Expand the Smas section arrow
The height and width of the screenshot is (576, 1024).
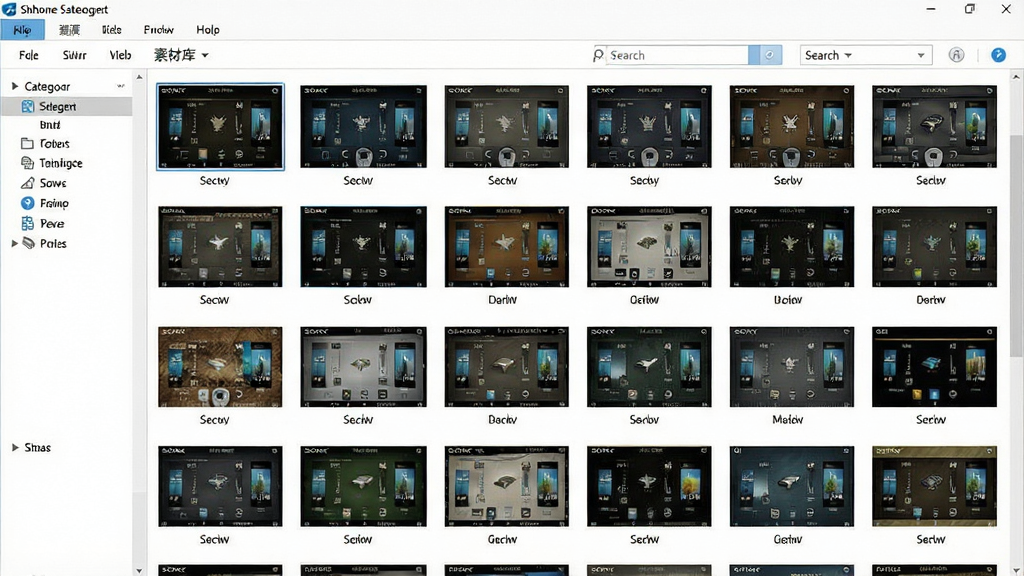(x=14, y=447)
